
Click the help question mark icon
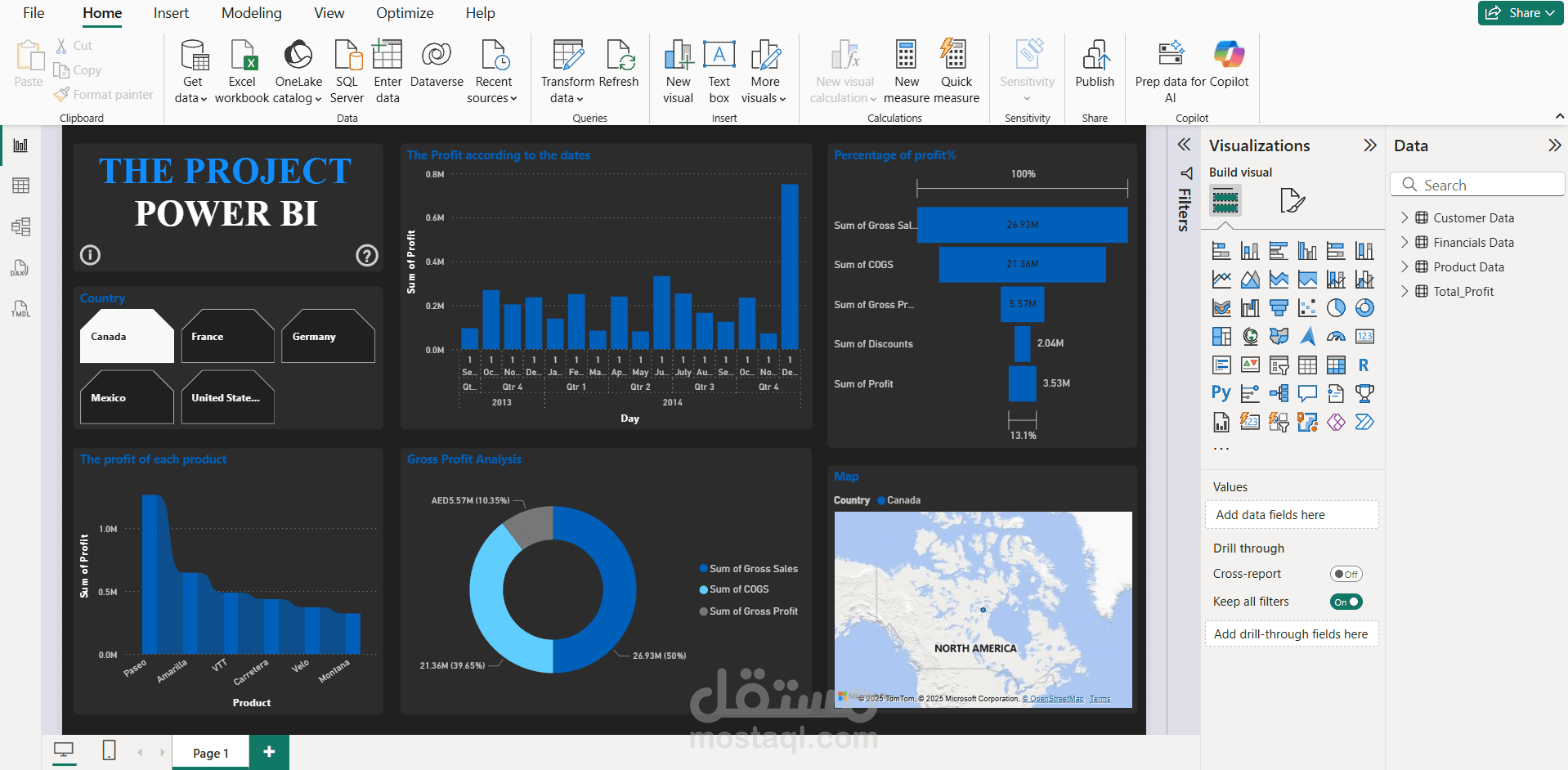(367, 256)
